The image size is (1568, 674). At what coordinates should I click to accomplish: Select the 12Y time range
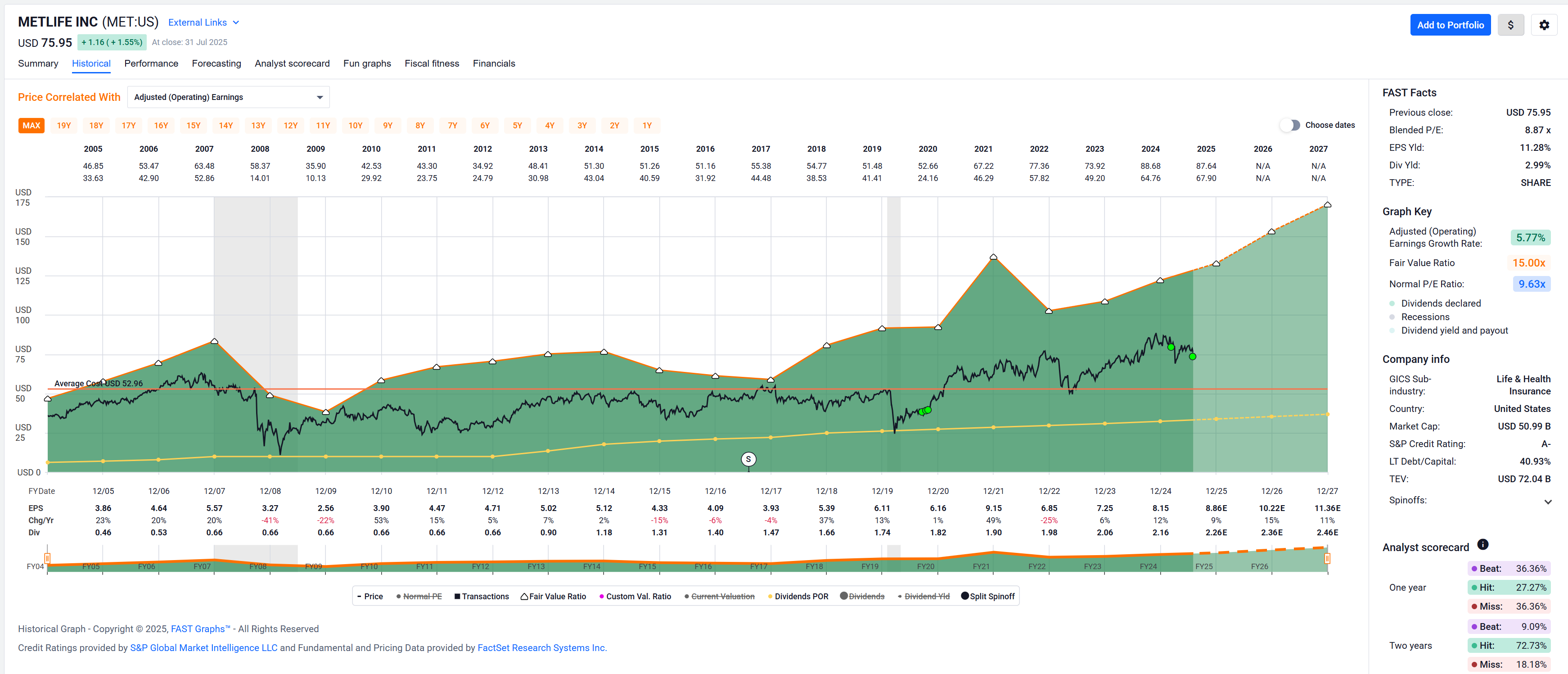[x=290, y=126]
